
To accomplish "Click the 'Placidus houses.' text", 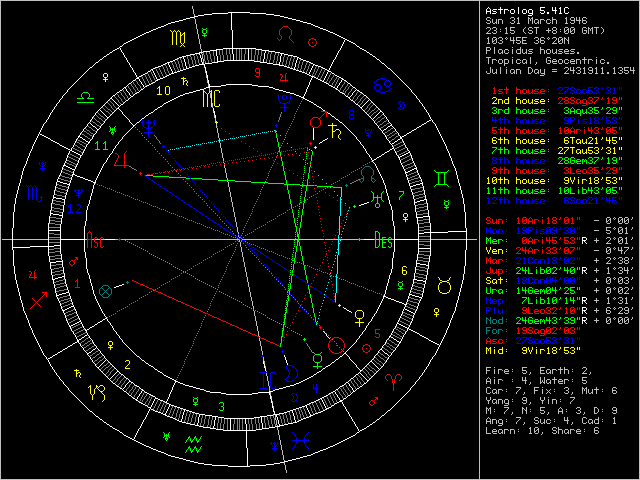I will tap(533, 51).
